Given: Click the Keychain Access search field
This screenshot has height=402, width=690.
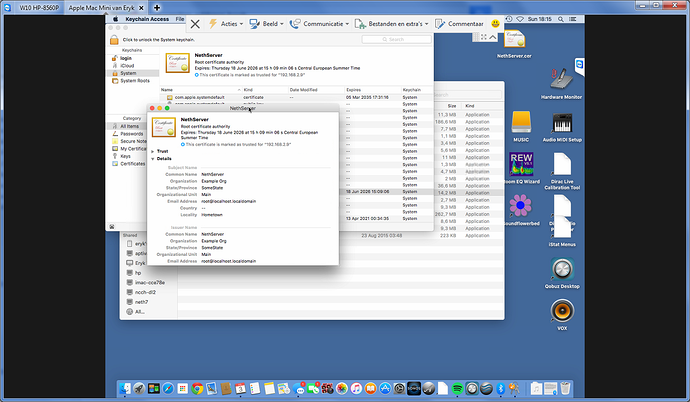Looking at the screenshot, I should (x=396, y=40).
